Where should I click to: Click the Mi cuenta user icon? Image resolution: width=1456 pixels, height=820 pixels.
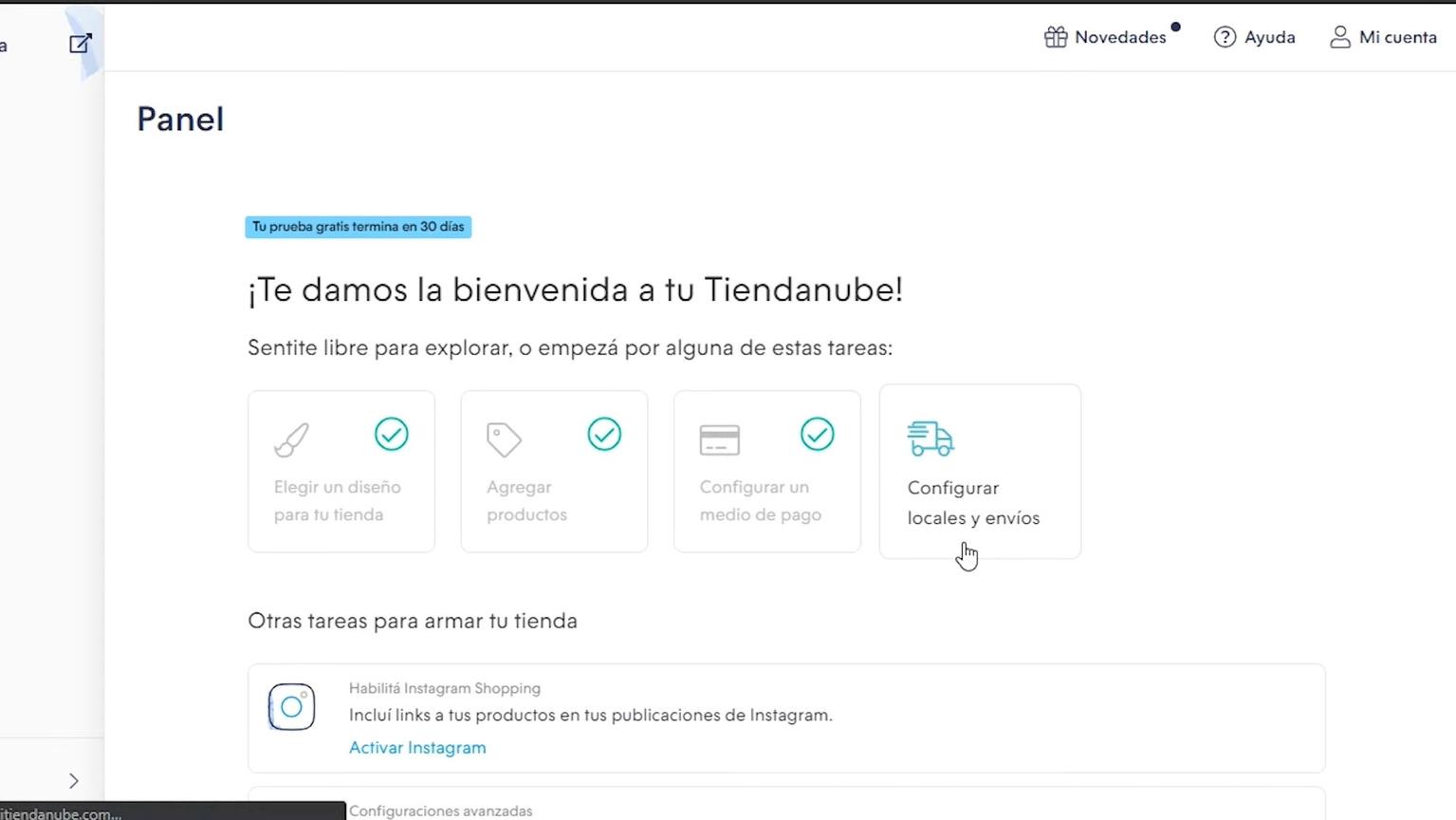tap(1339, 37)
